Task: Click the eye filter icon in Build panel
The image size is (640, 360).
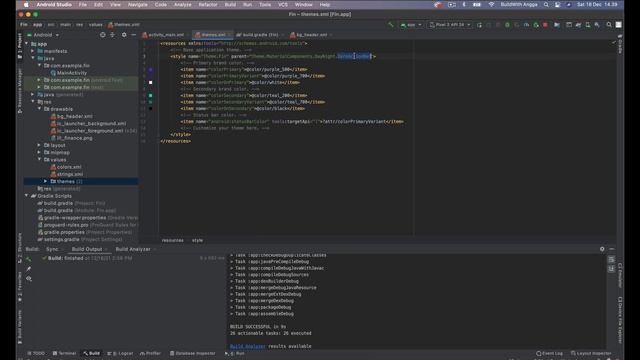Action: 29,279
